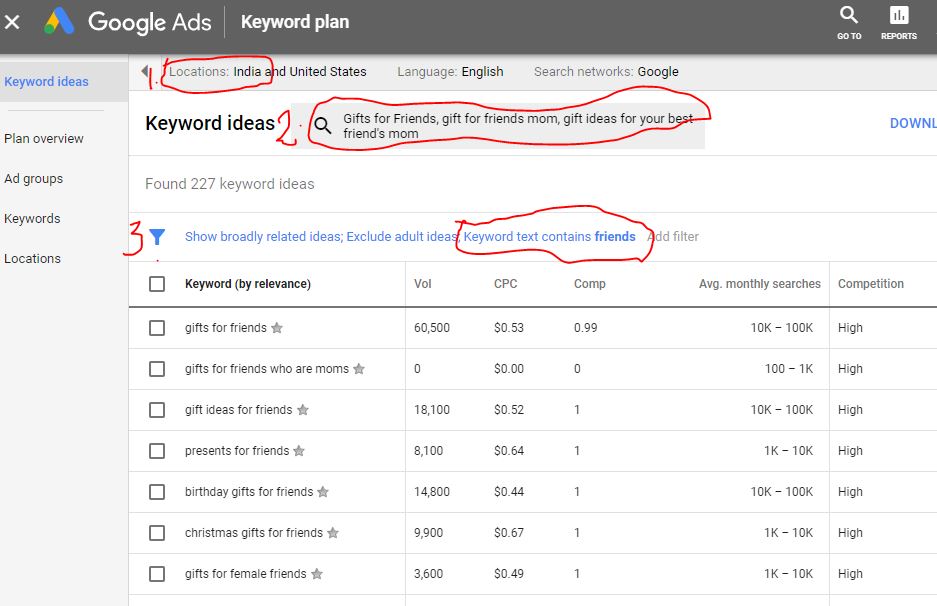Viewport: 937px width, 606px height.
Task: Click star beside presents for friends
Action: click(x=299, y=451)
